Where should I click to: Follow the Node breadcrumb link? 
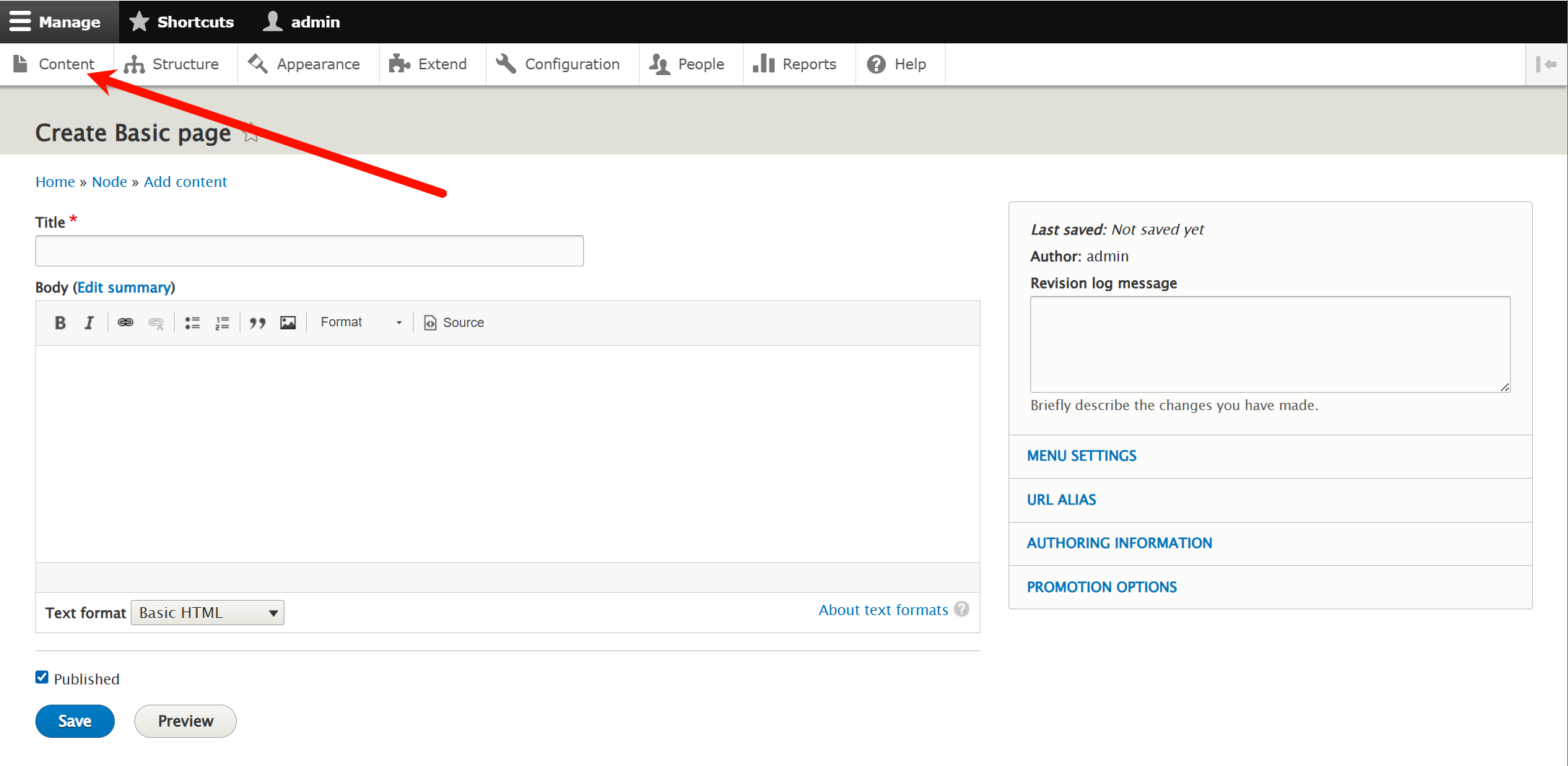click(x=109, y=182)
